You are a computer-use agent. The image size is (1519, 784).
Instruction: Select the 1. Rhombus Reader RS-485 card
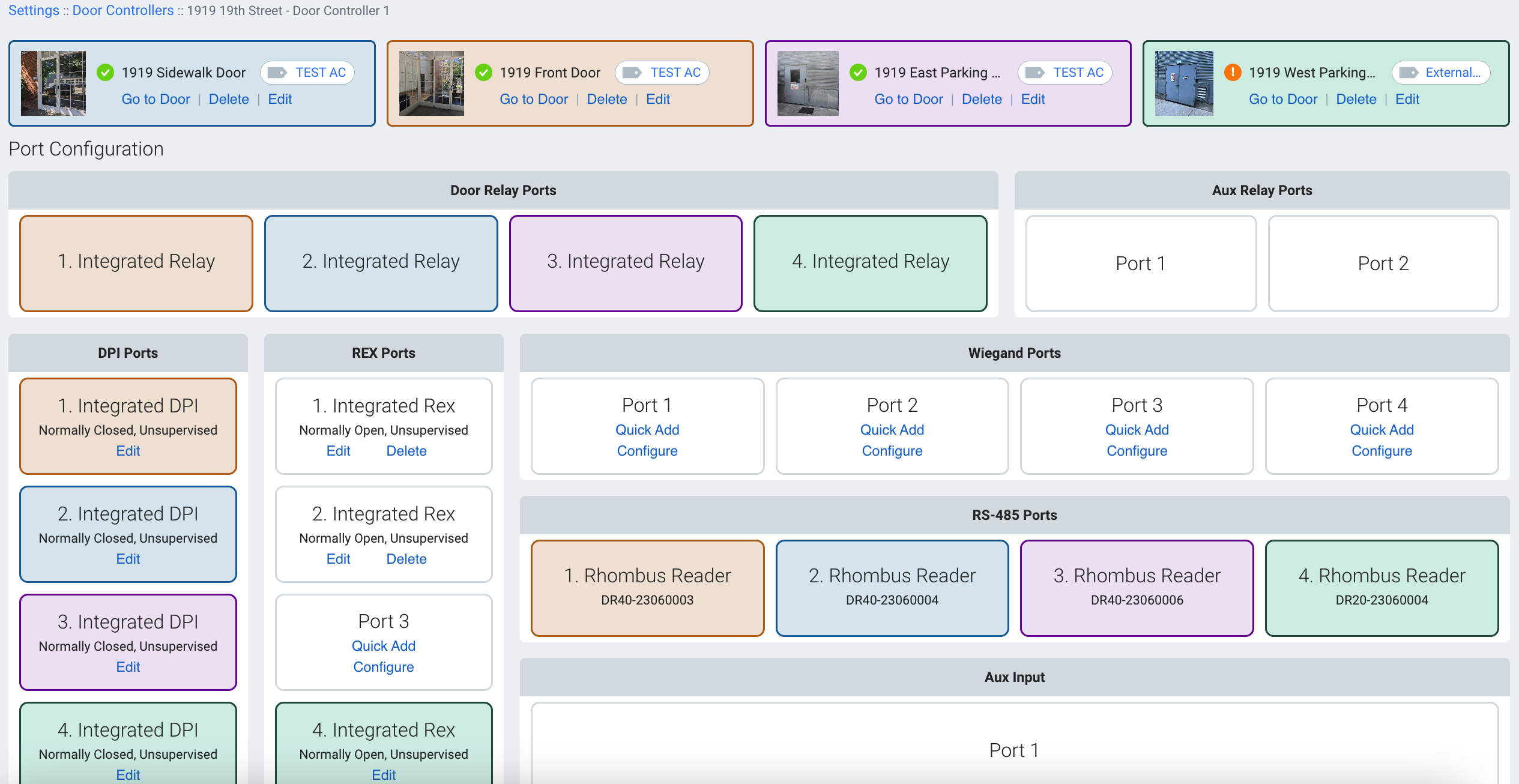[646, 588]
